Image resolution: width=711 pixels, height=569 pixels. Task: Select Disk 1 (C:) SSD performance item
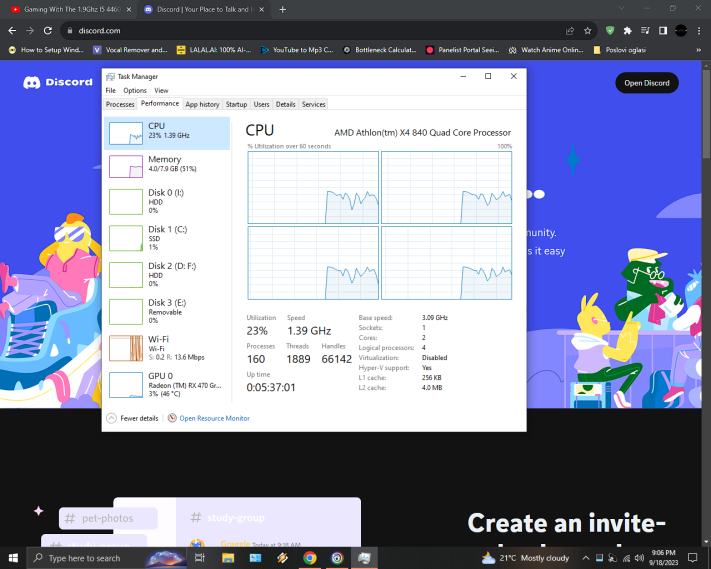click(x=167, y=238)
